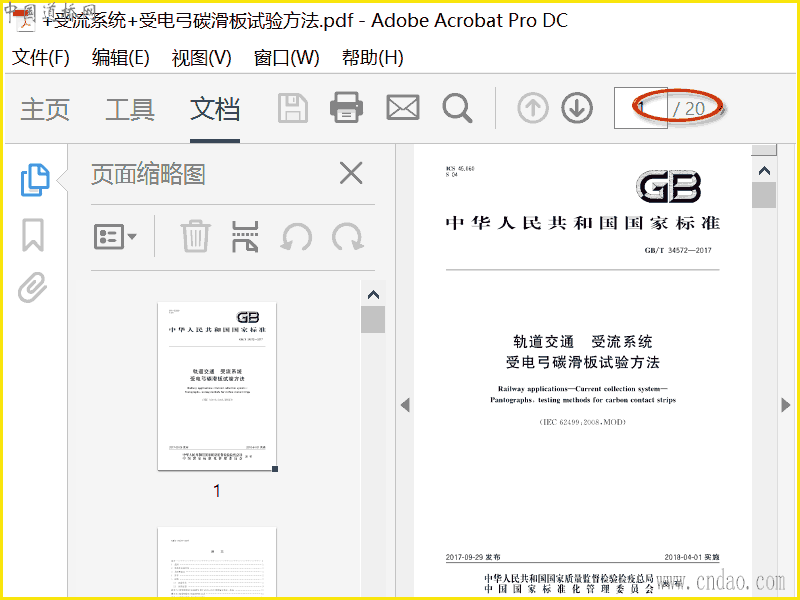Click the PDF file icon in title bar
This screenshot has width=800, height=600.
click(24, 20)
